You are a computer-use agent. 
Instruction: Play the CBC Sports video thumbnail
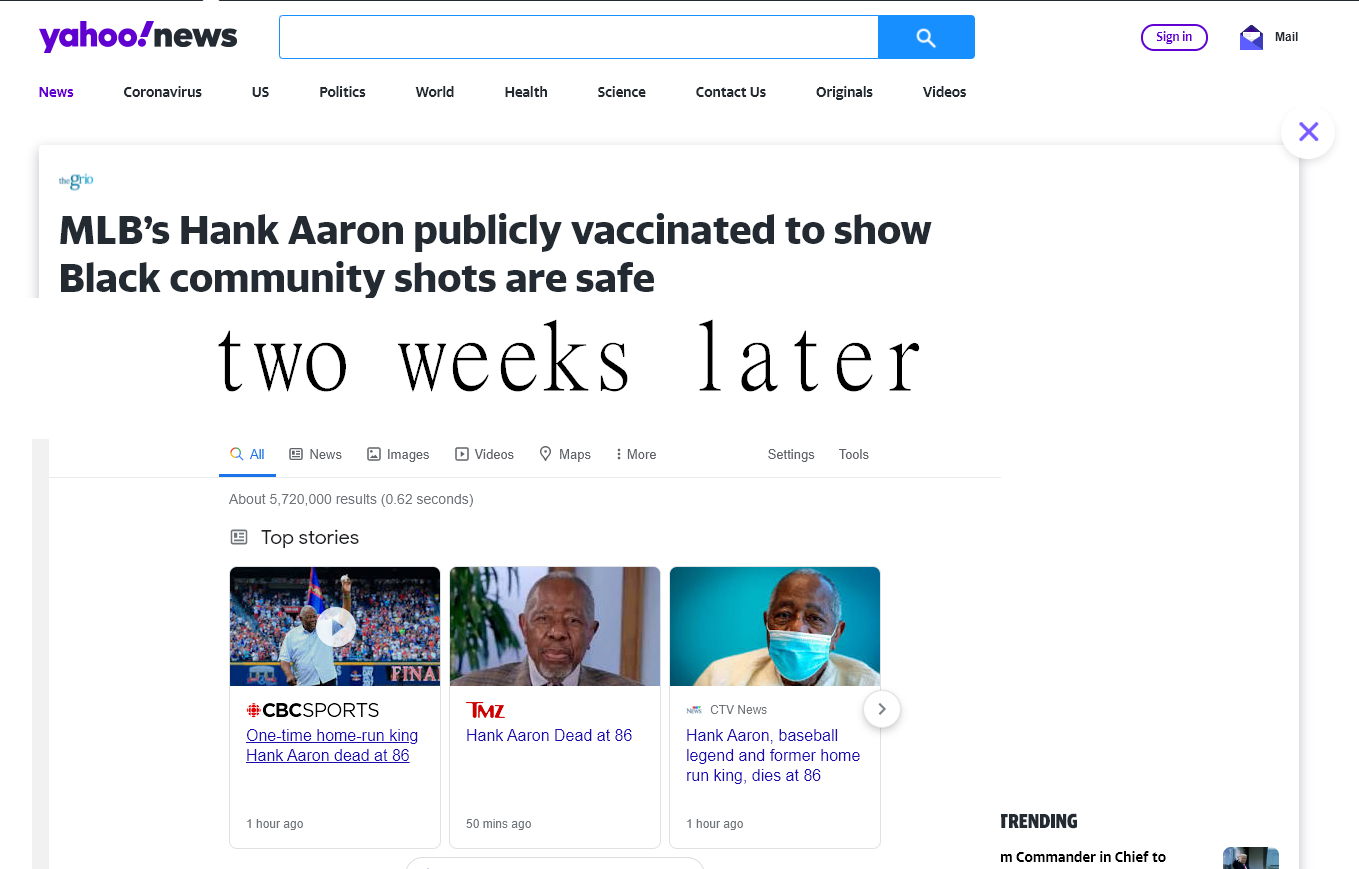335,626
